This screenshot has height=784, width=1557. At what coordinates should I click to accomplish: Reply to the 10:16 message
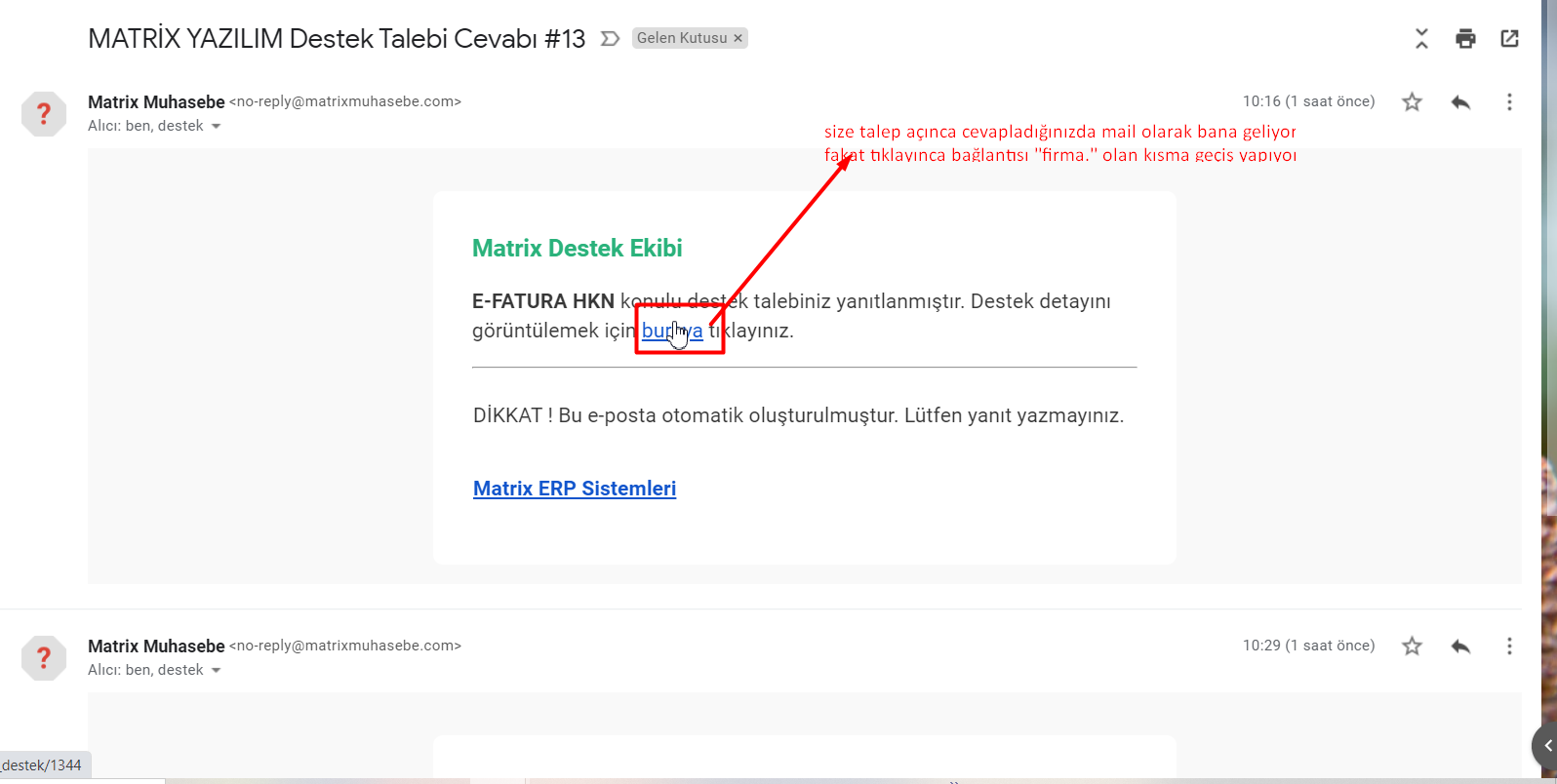pos(1460,102)
